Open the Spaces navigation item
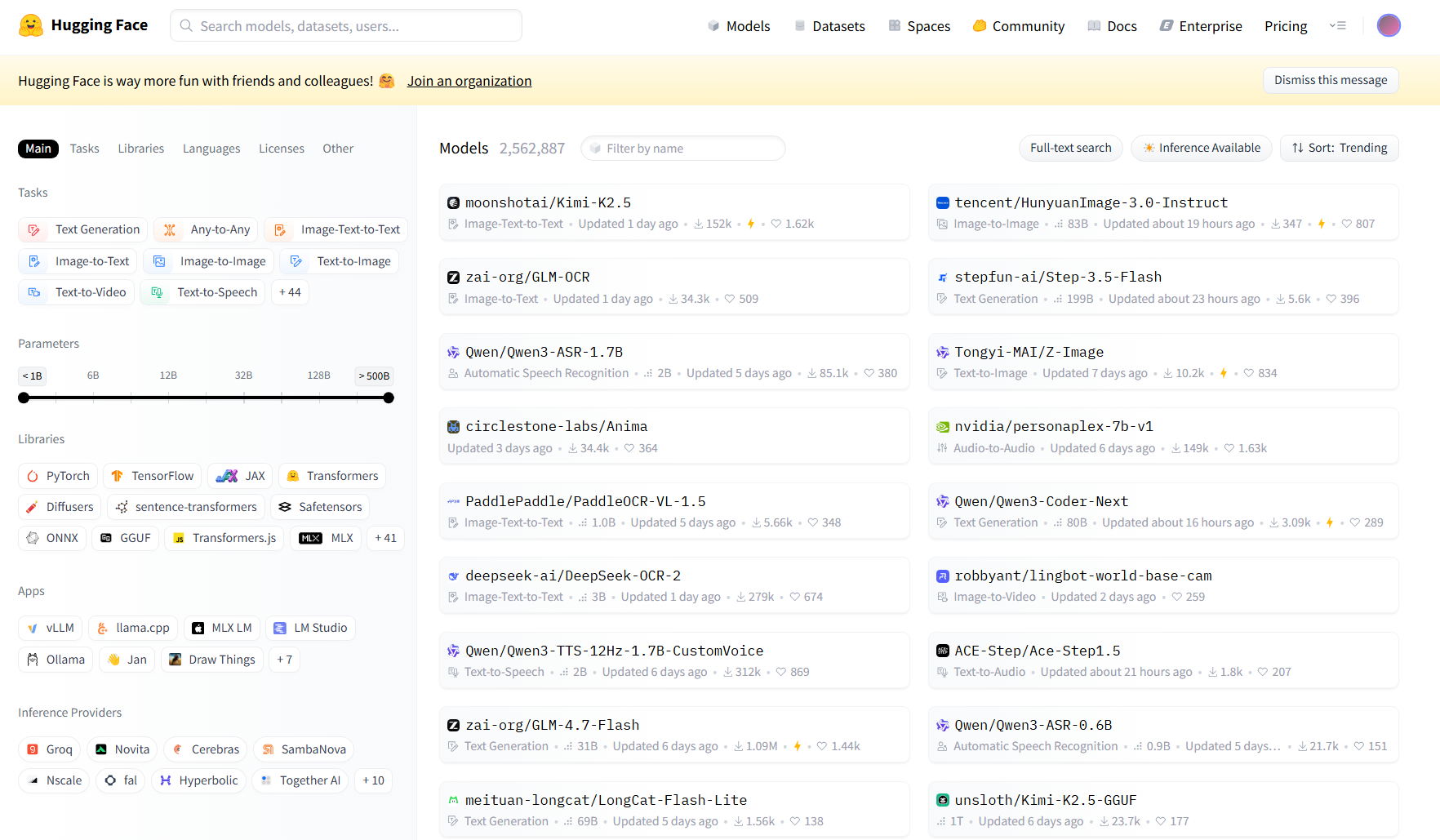This screenshot has height=840, width=1440. [920, 26]
